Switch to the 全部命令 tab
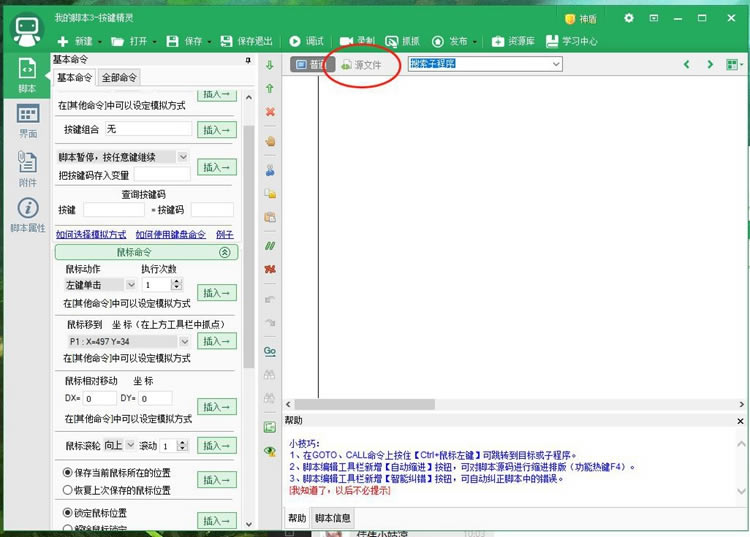Image resolution: width=750 pixels, height=537 pixels. click(x=120, y=78)
